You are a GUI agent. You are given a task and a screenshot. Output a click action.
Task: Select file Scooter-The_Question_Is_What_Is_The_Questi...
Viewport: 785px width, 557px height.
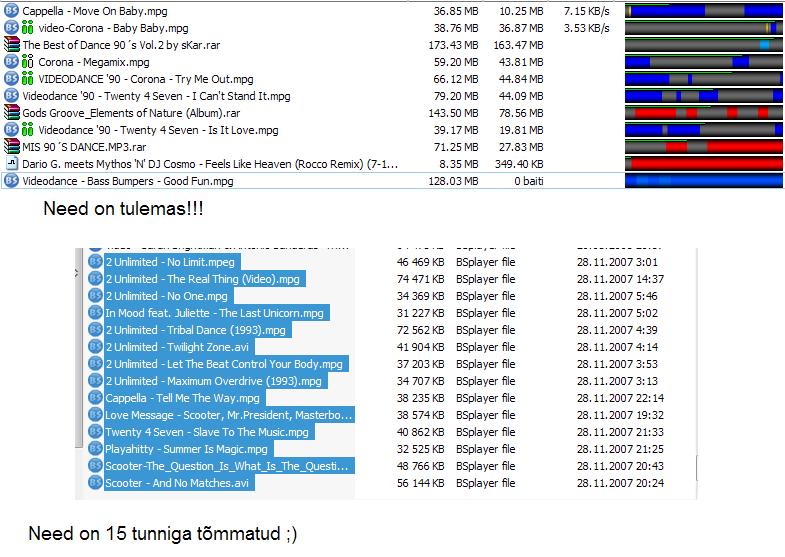tap(229, 466)
